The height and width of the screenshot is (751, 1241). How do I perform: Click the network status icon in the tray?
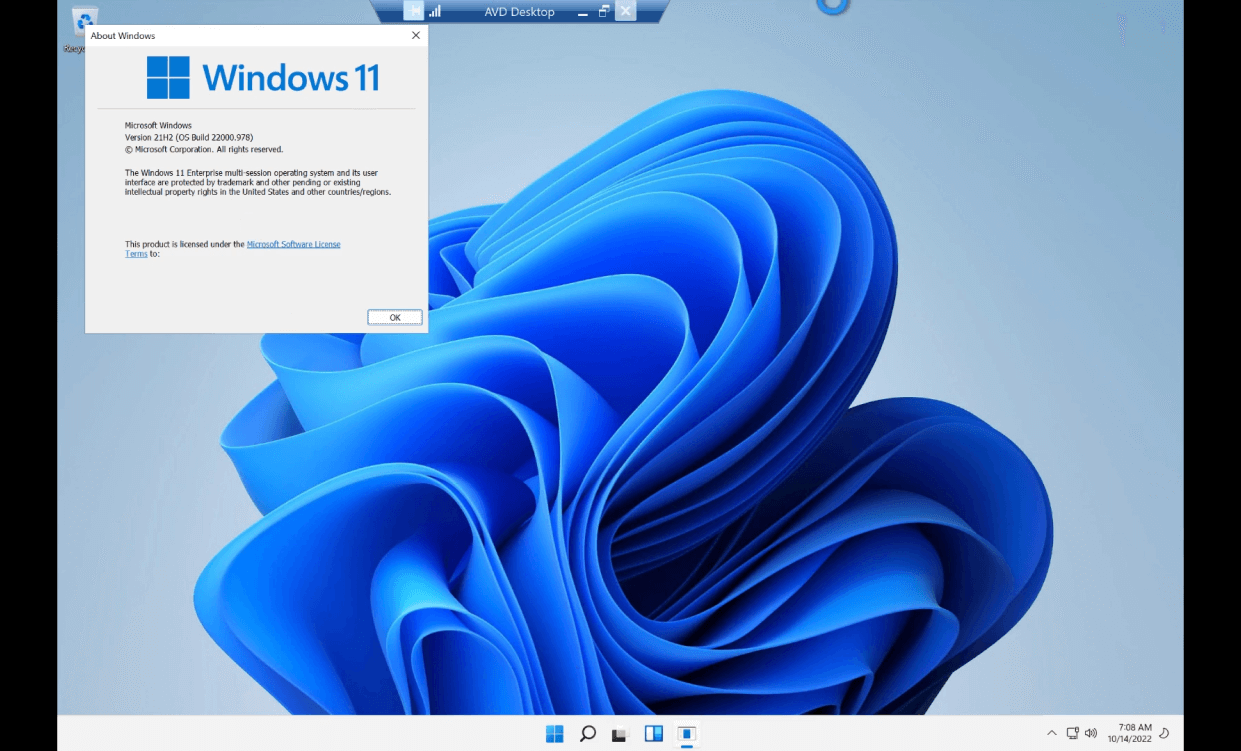click(1072, 733)
